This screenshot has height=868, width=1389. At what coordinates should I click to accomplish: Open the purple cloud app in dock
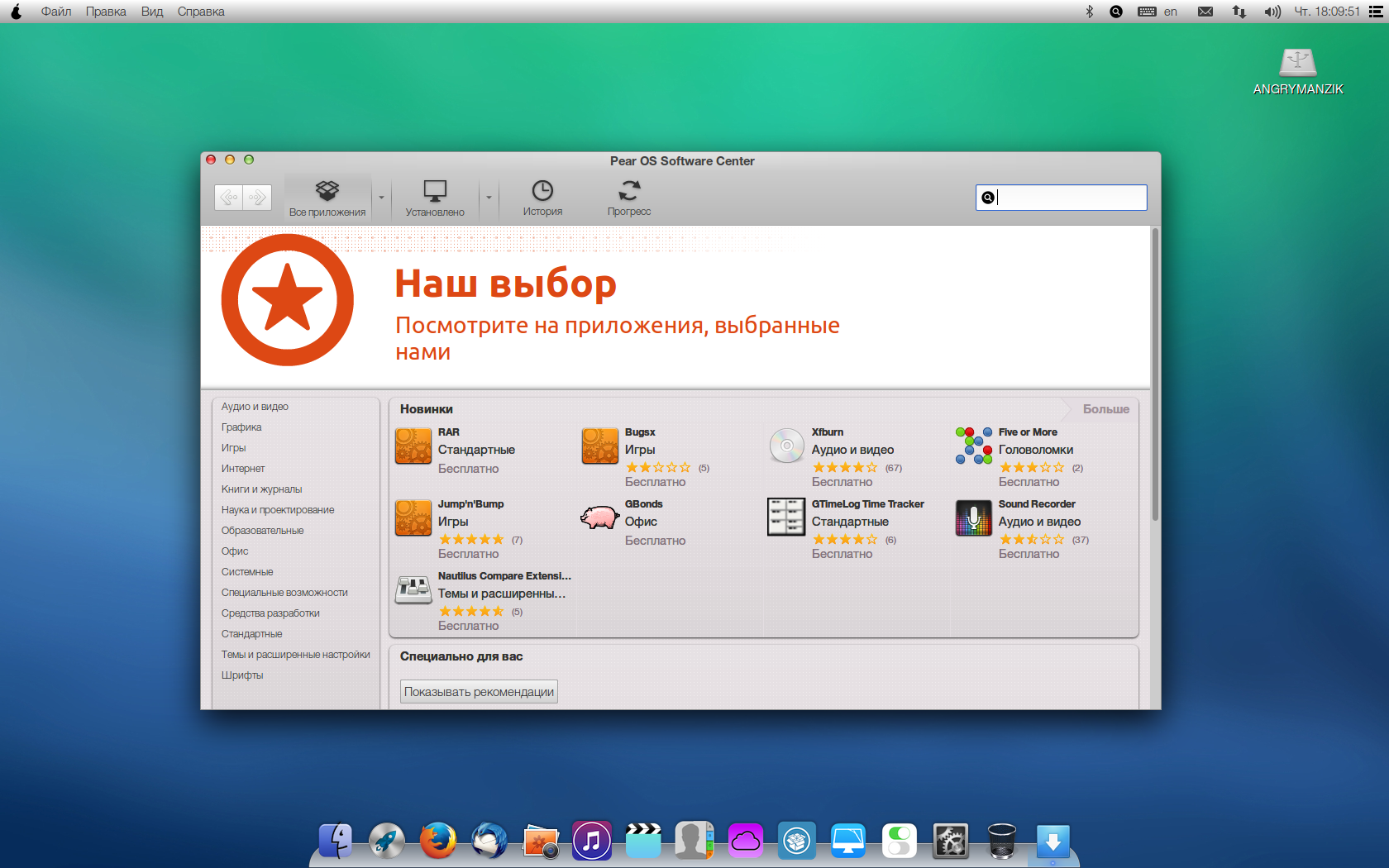point(746,842)
